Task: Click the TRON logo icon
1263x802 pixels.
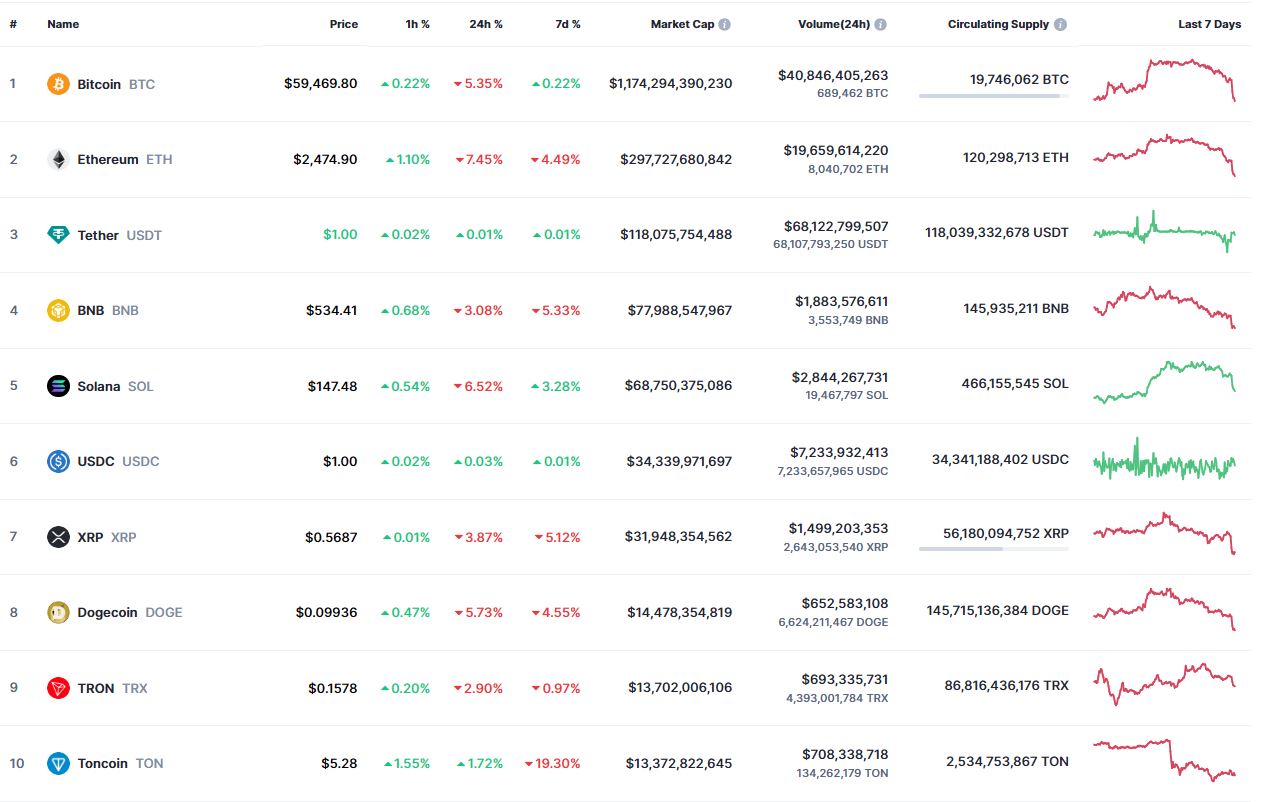Action: click(59, 688)
